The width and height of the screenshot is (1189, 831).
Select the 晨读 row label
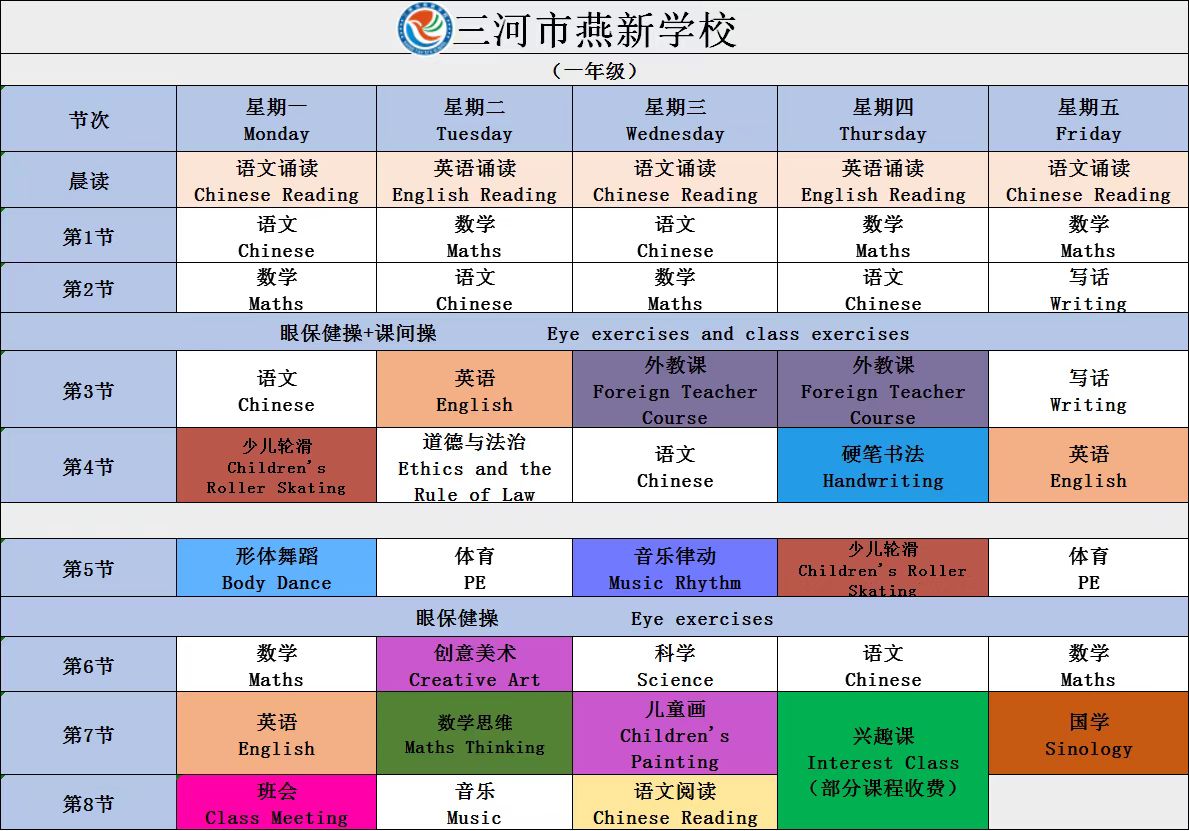point(89,181)
